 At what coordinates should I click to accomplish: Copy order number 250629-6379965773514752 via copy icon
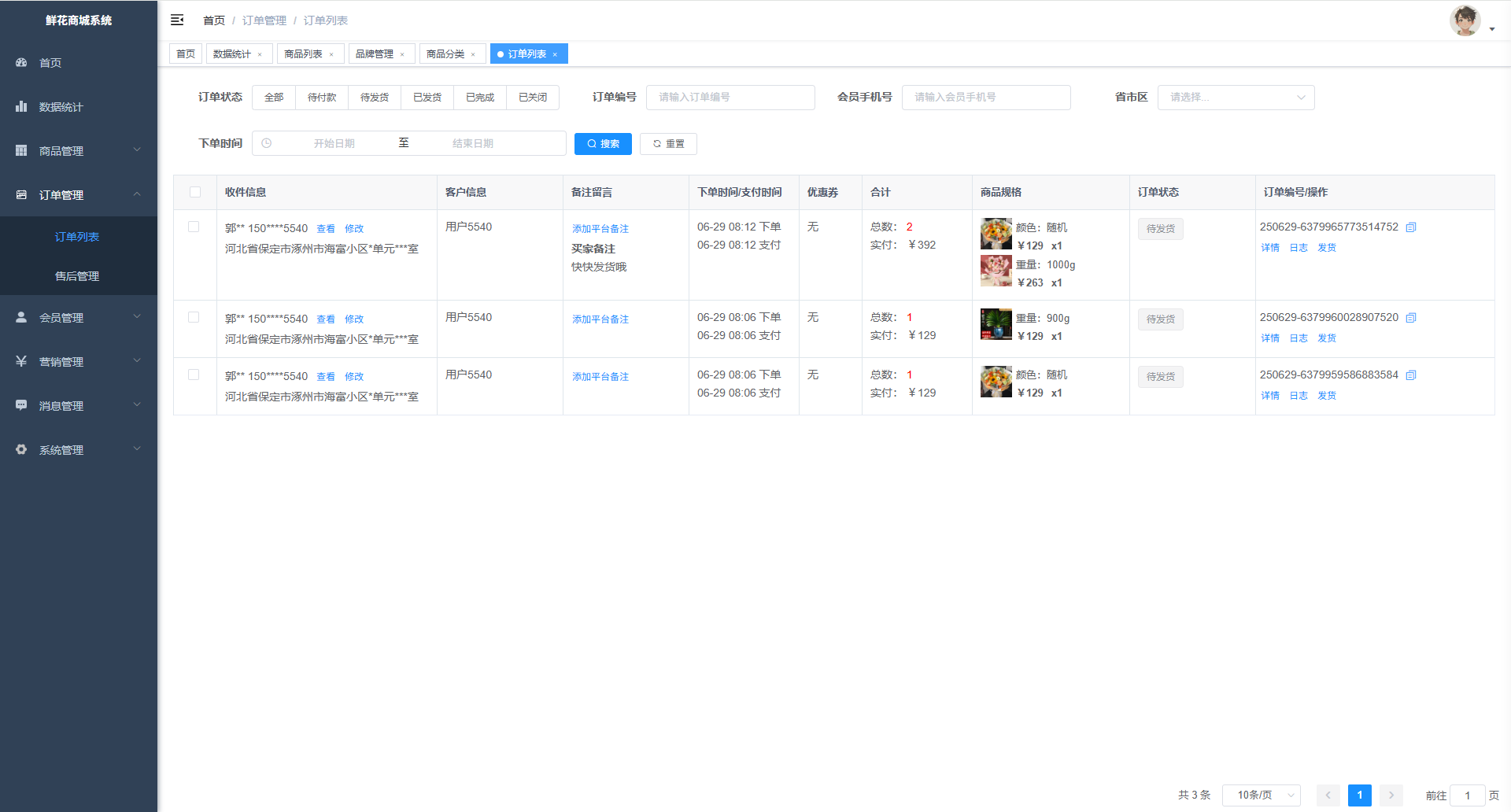click(x=1411, y=227)
